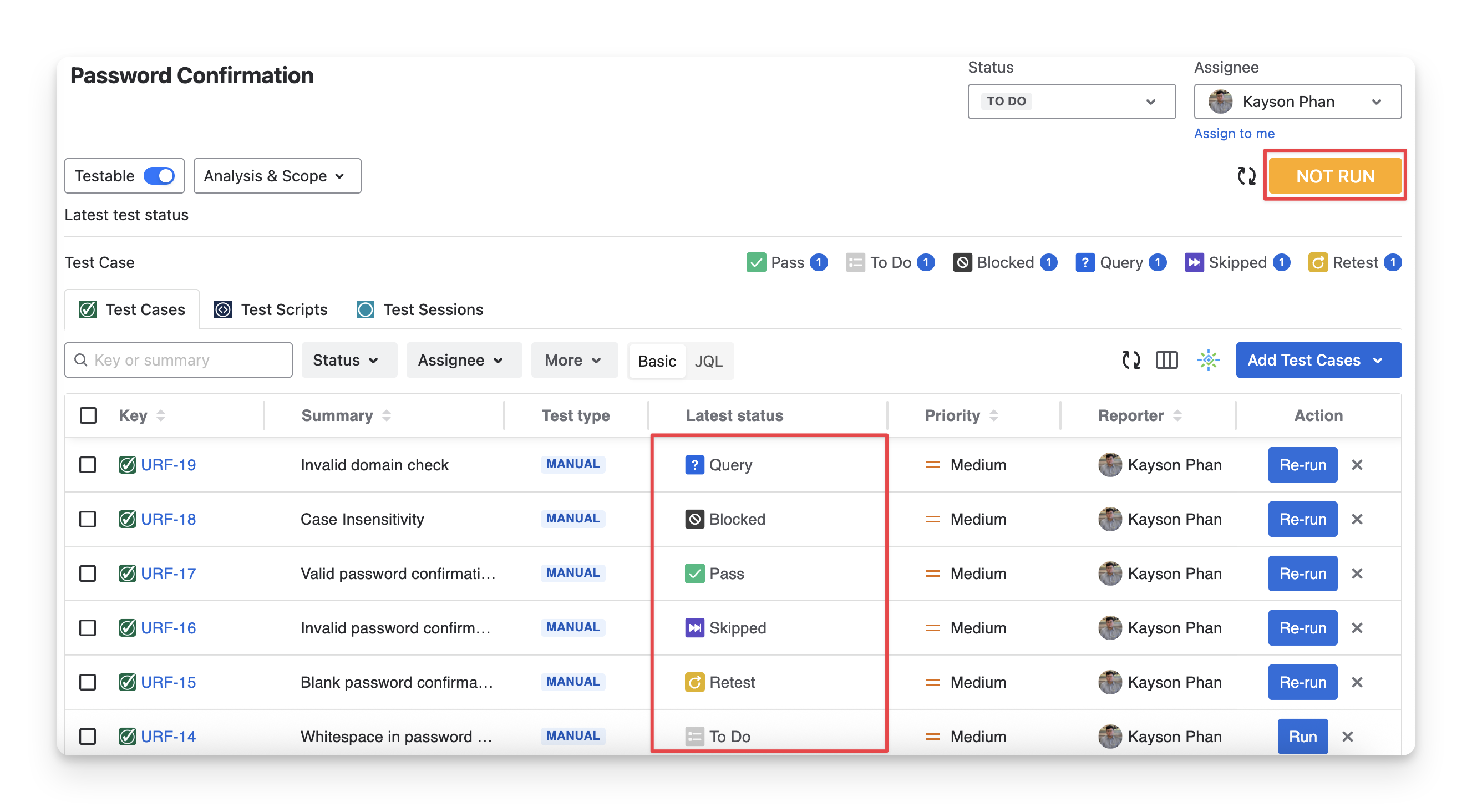Remove URF-19 with the X icon
Screen dimensions: 1472x812
[x=1357, y=465]
